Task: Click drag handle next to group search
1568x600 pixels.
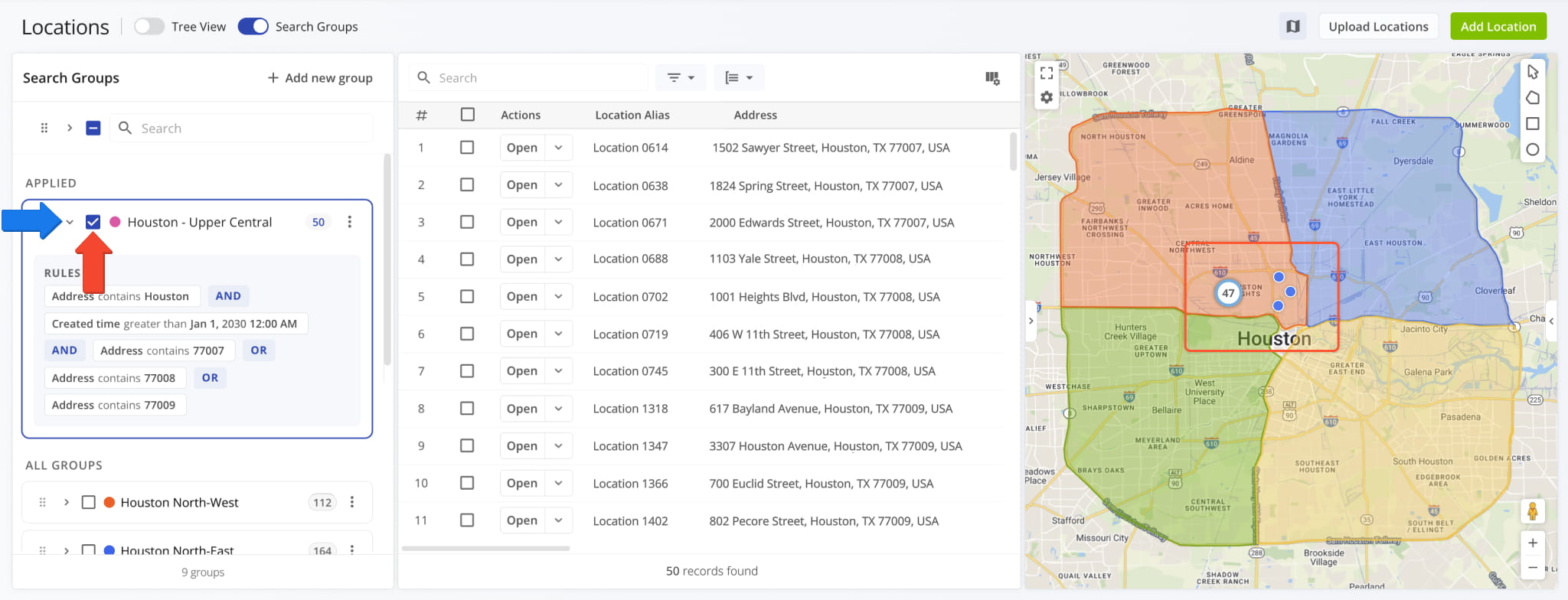Action: (x=44, y=128)
